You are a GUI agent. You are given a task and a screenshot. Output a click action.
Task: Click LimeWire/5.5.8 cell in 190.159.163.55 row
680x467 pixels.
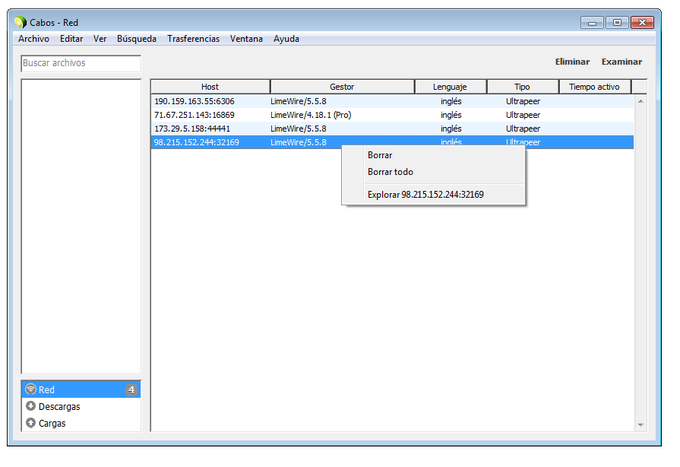pyautogui.click(x=298, y=101)
